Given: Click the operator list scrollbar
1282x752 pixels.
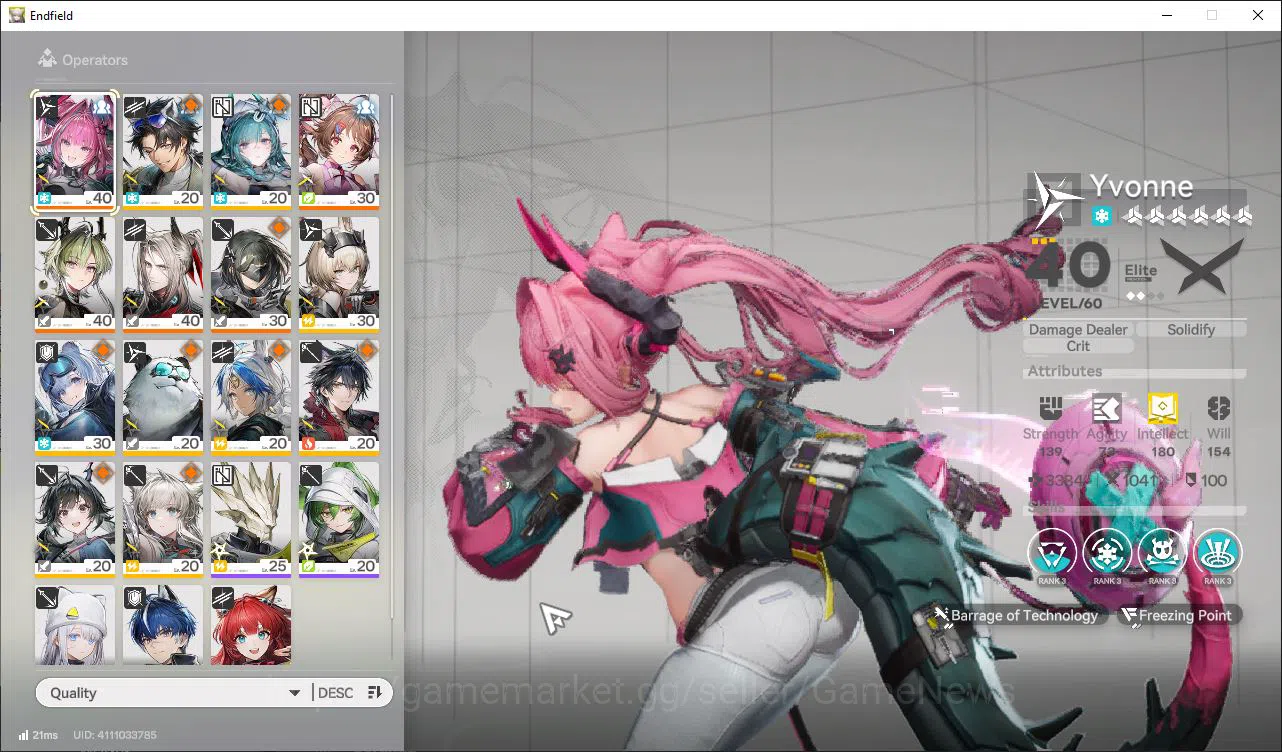Looking at the screenshot, I should [391, 355].
